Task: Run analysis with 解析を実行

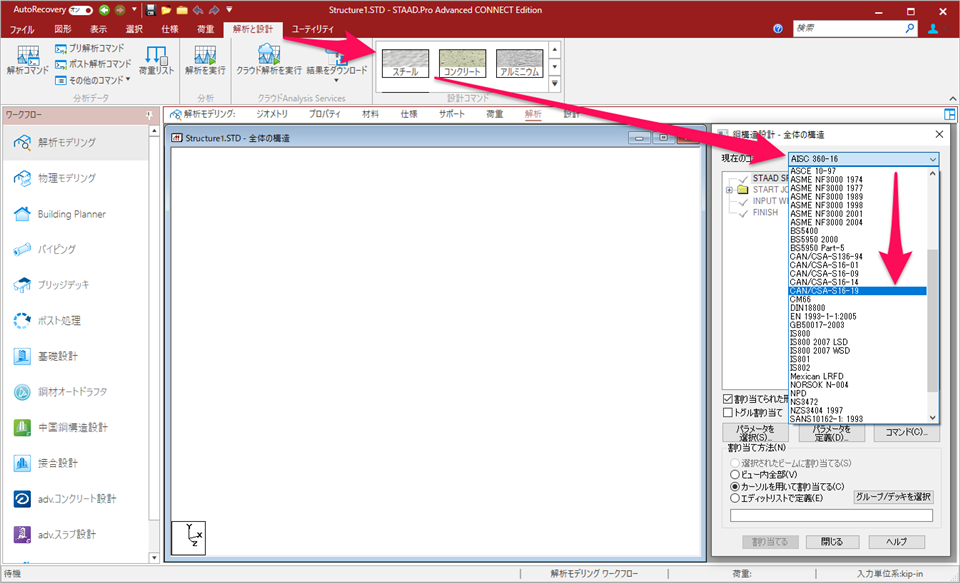Action: [x=205, y=61]
